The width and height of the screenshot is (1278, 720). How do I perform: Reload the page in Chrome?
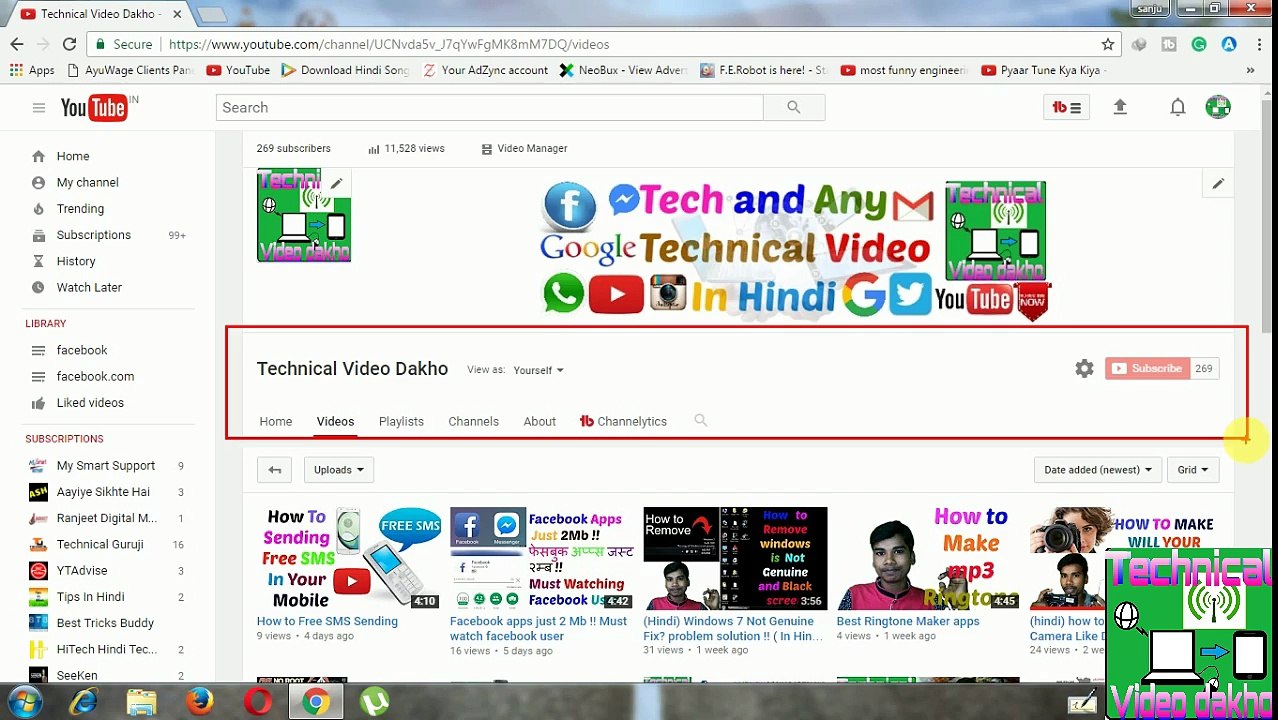point(69,44)
